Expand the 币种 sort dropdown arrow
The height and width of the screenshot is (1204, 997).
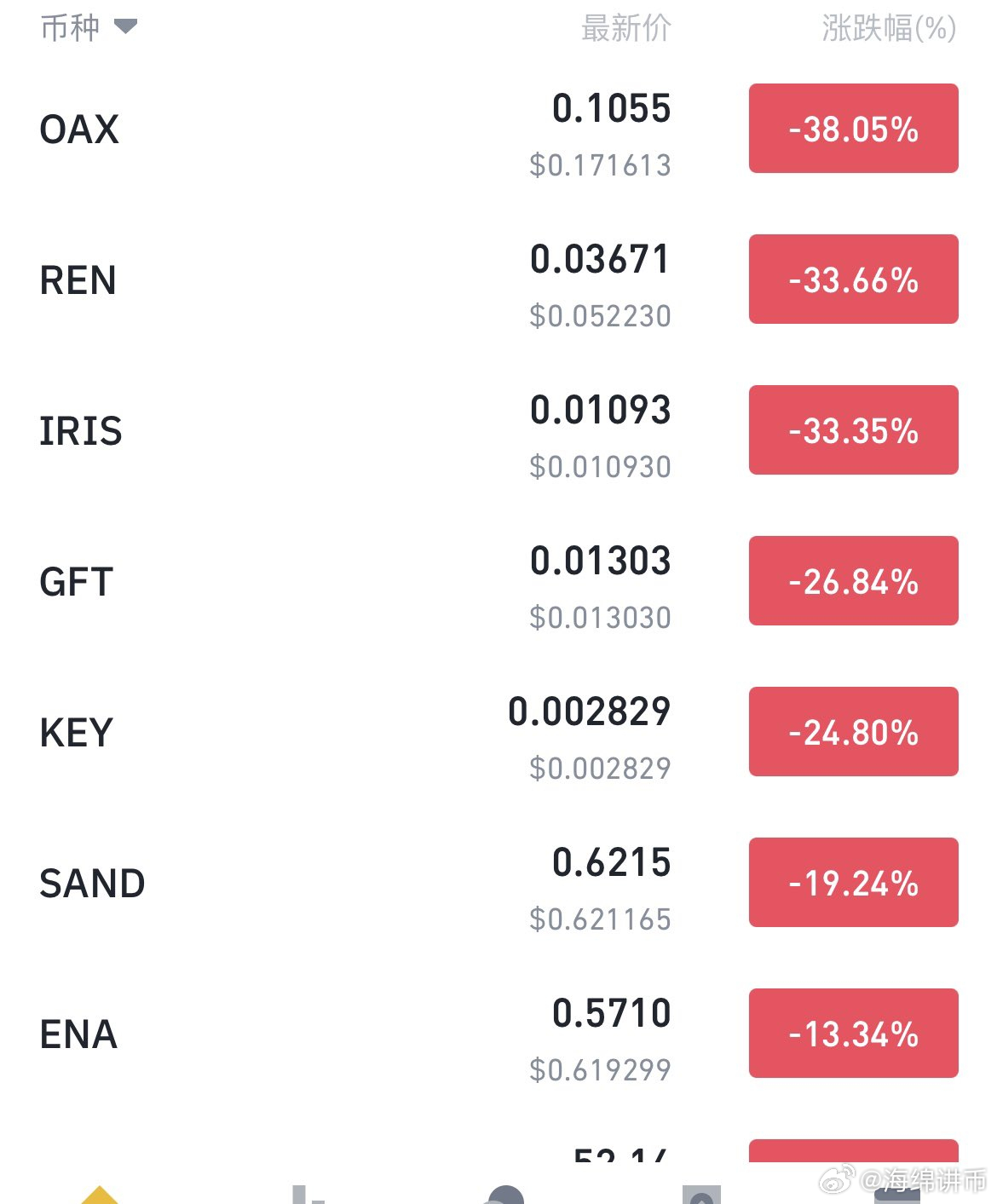pos(125,27)
